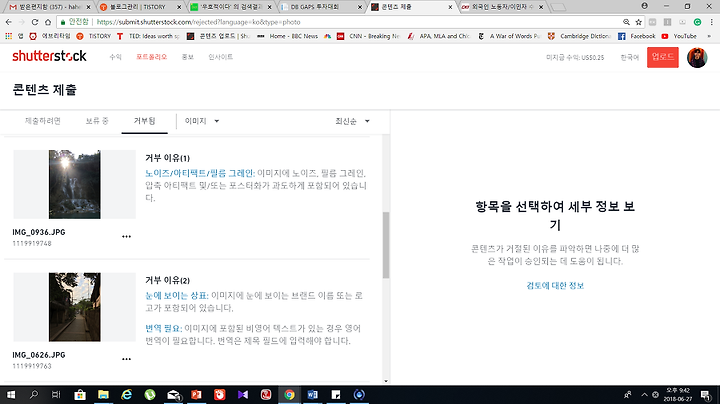
Task: Select the 거부됨 tab
Action: click(x=145, y=121)
